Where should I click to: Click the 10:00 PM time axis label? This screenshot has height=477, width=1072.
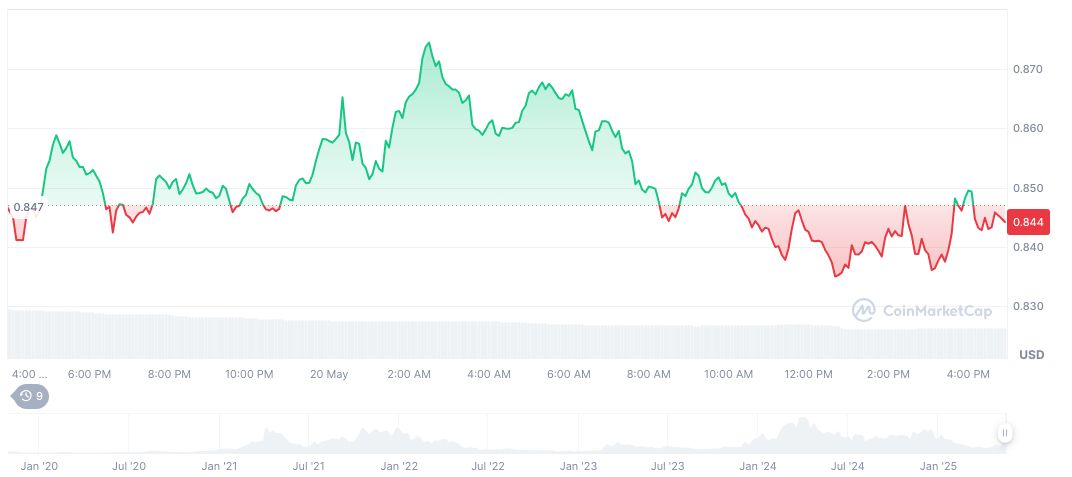[x=249, y=374]
